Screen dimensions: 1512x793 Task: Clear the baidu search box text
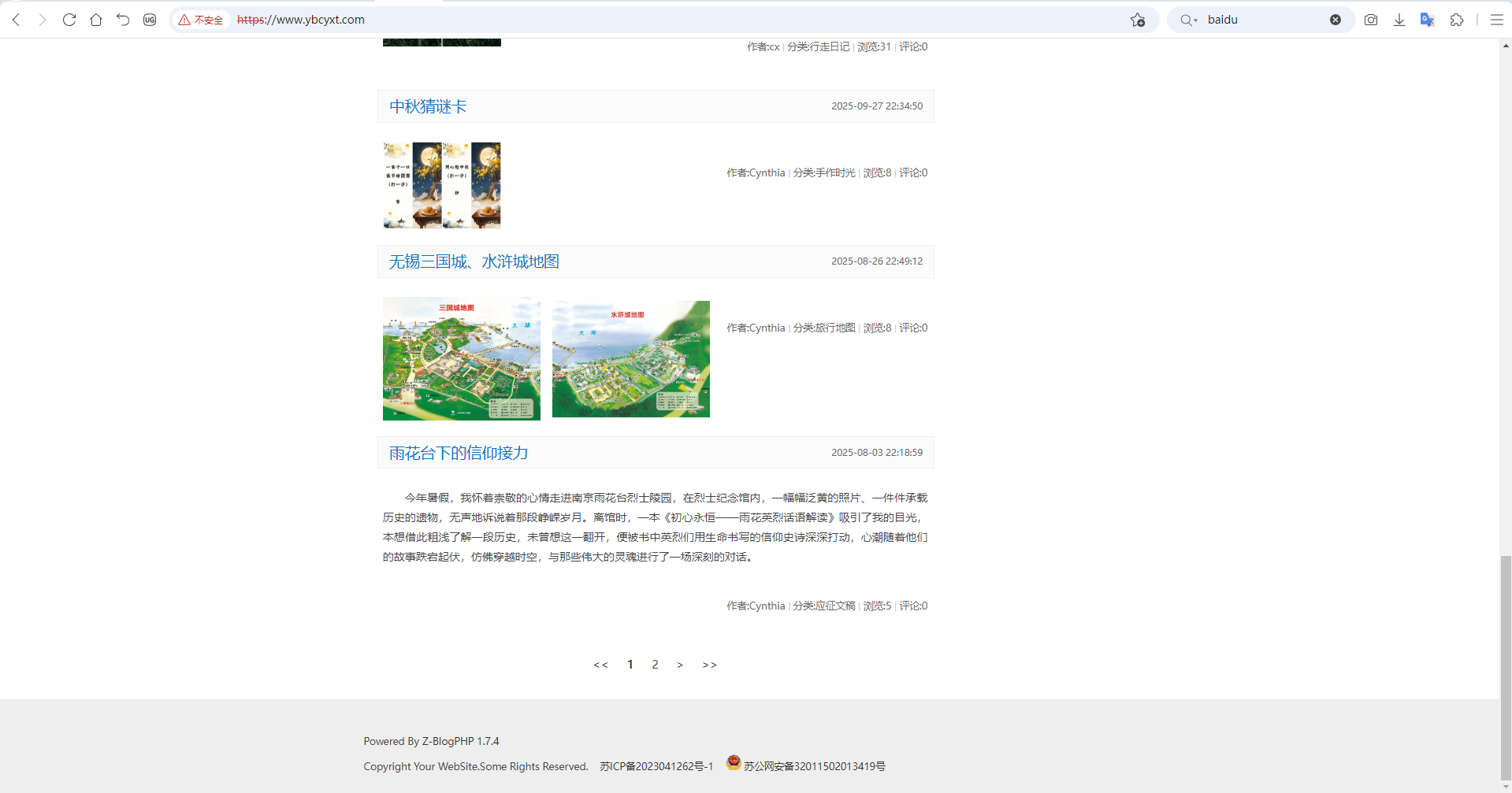[1336, 20]
